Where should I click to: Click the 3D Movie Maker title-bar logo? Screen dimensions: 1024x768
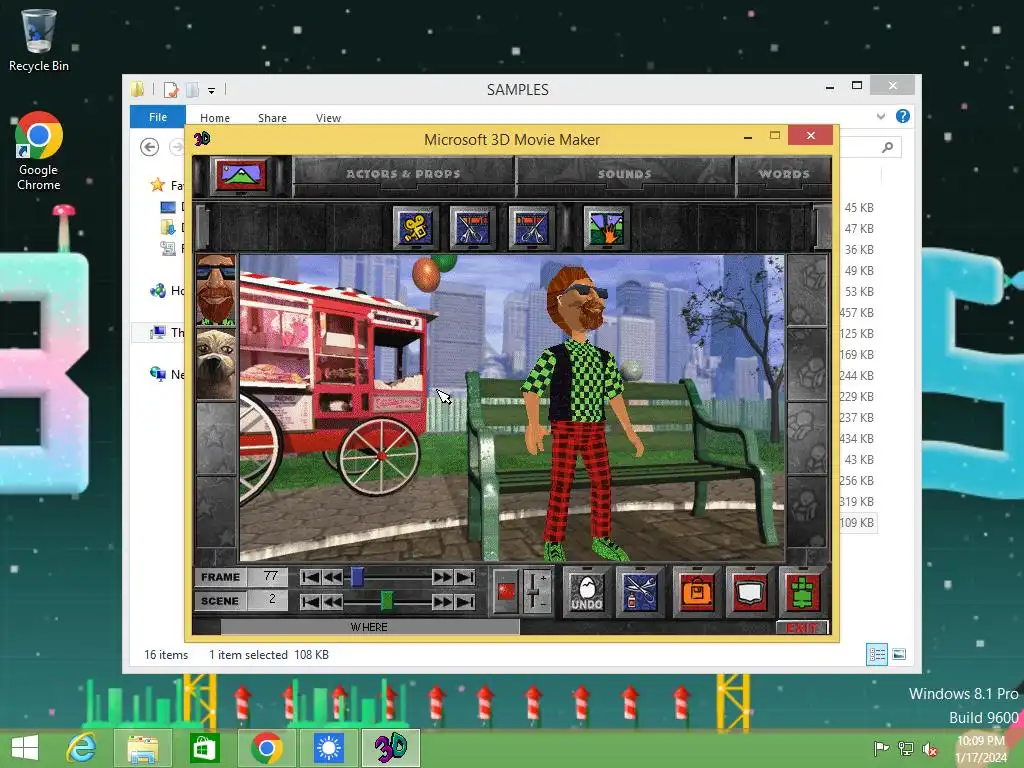click(x=202, y=138)
